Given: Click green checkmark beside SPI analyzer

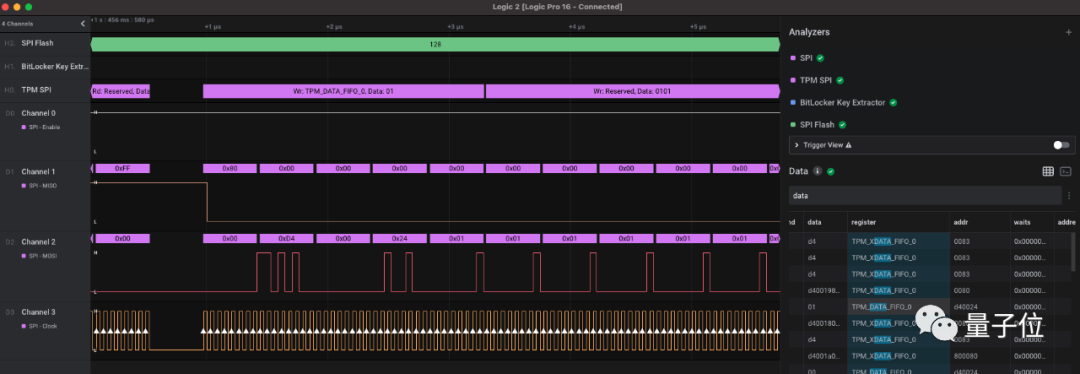Looking at the screenshot, I should pyautogui.click(x=820, y=58).
